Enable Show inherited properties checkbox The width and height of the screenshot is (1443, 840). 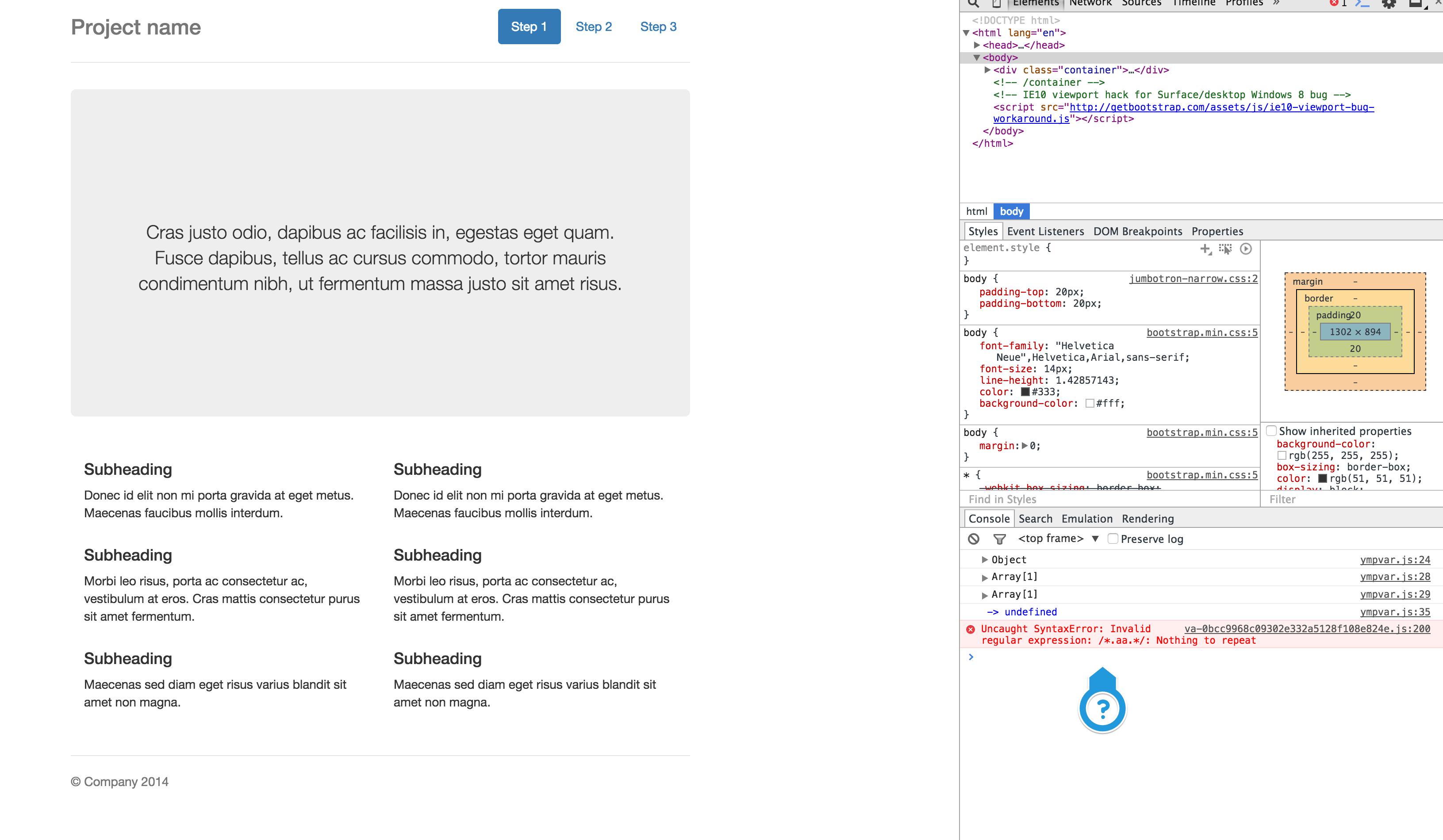[1271, 431]
